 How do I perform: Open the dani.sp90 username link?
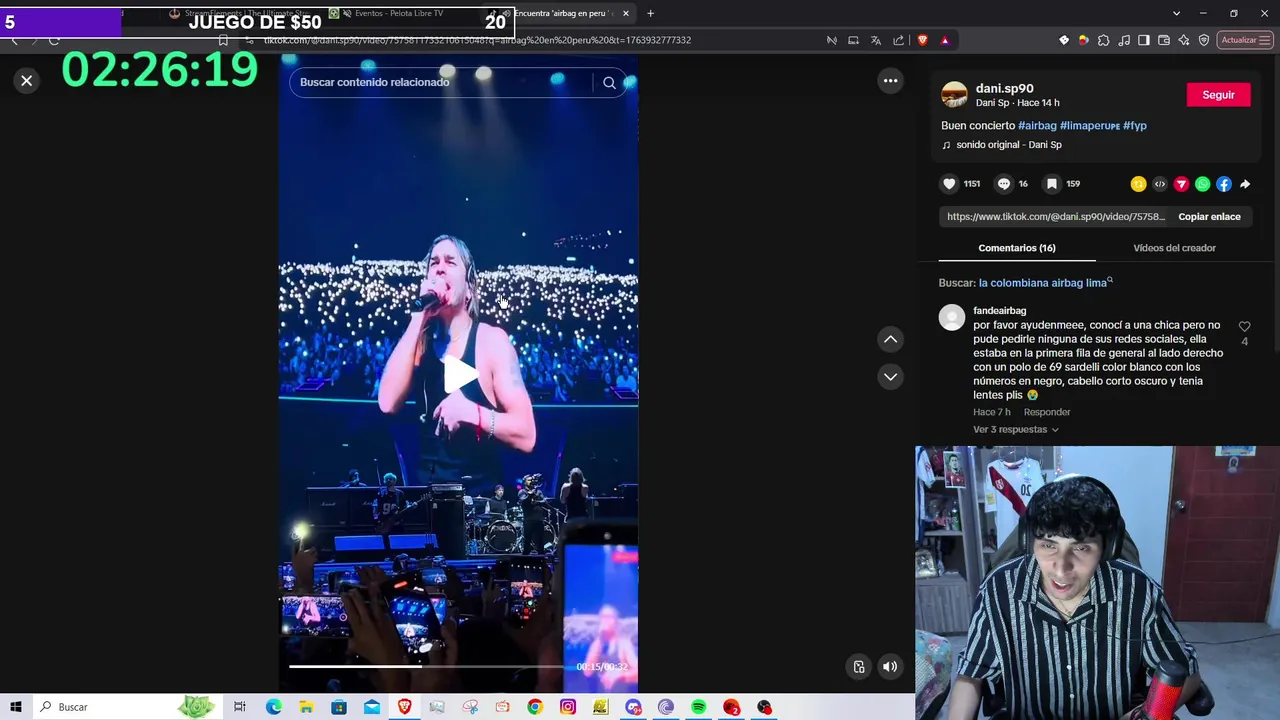tap(1004, 88)
